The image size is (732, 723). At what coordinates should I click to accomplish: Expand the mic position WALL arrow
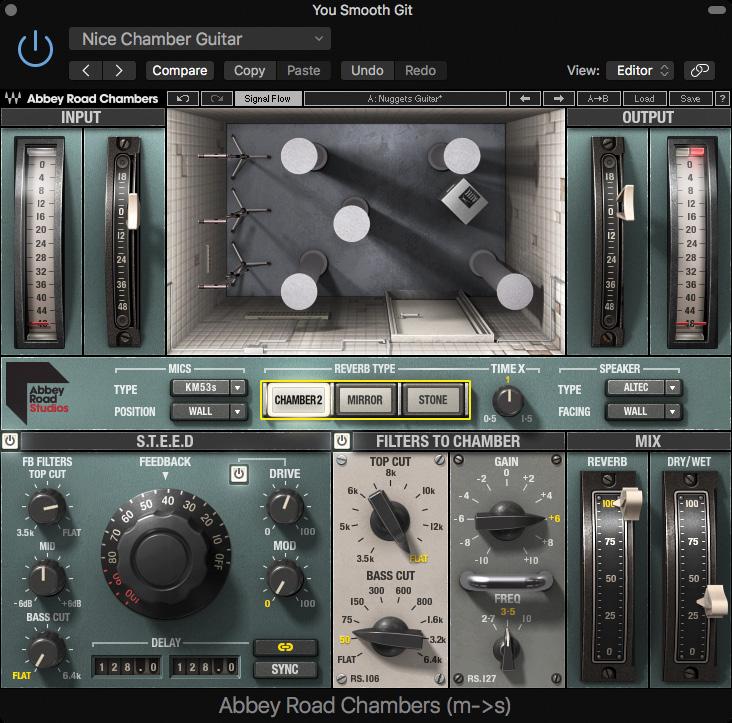(x=238, y=411)
